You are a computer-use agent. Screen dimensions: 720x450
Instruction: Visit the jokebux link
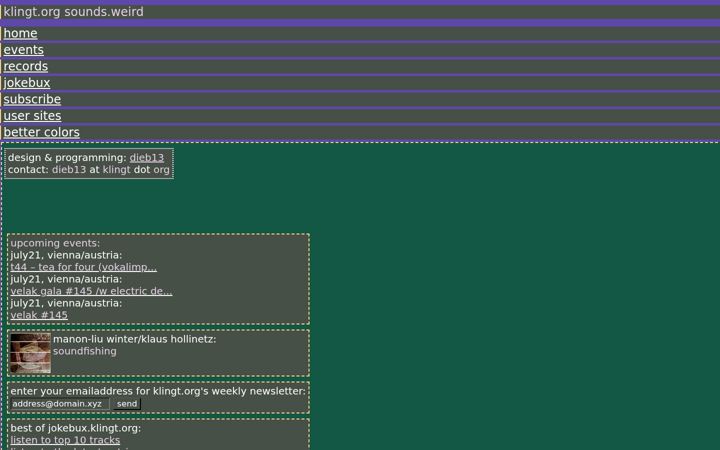click(x=27, y=83)
